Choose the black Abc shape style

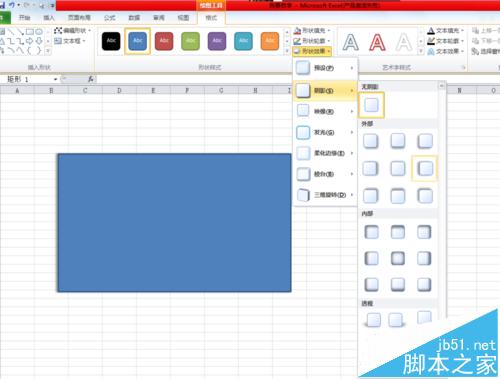[111, 41]
